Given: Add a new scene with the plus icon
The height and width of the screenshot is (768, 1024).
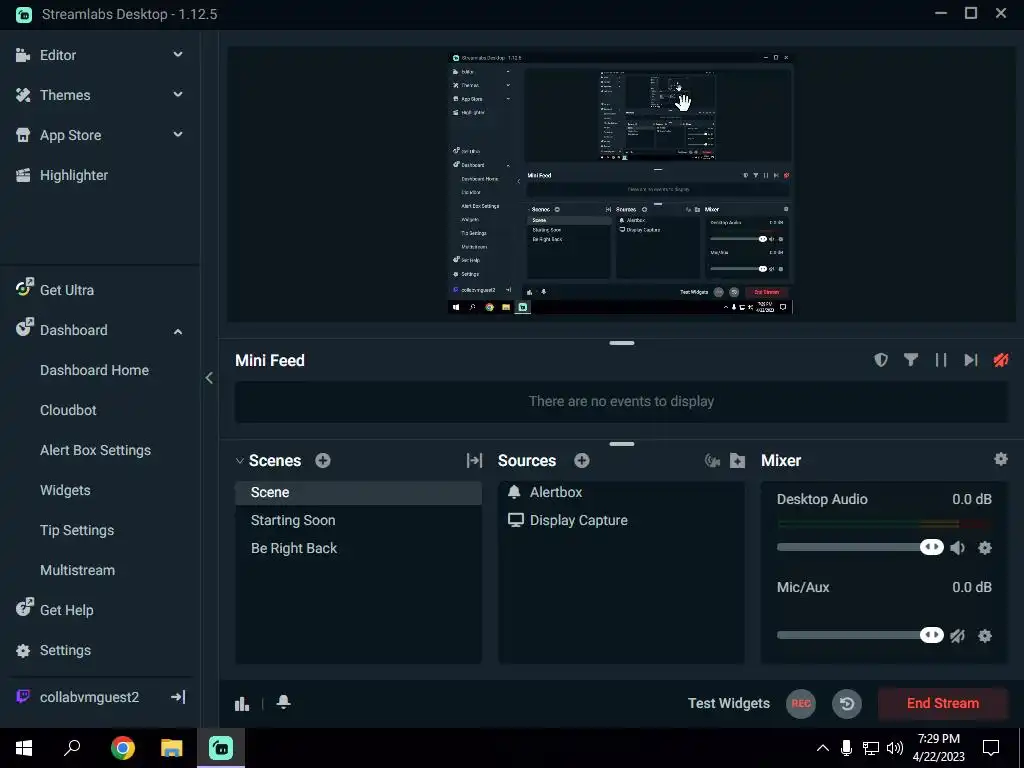Looking at the screenshot, I should [323, 460].
